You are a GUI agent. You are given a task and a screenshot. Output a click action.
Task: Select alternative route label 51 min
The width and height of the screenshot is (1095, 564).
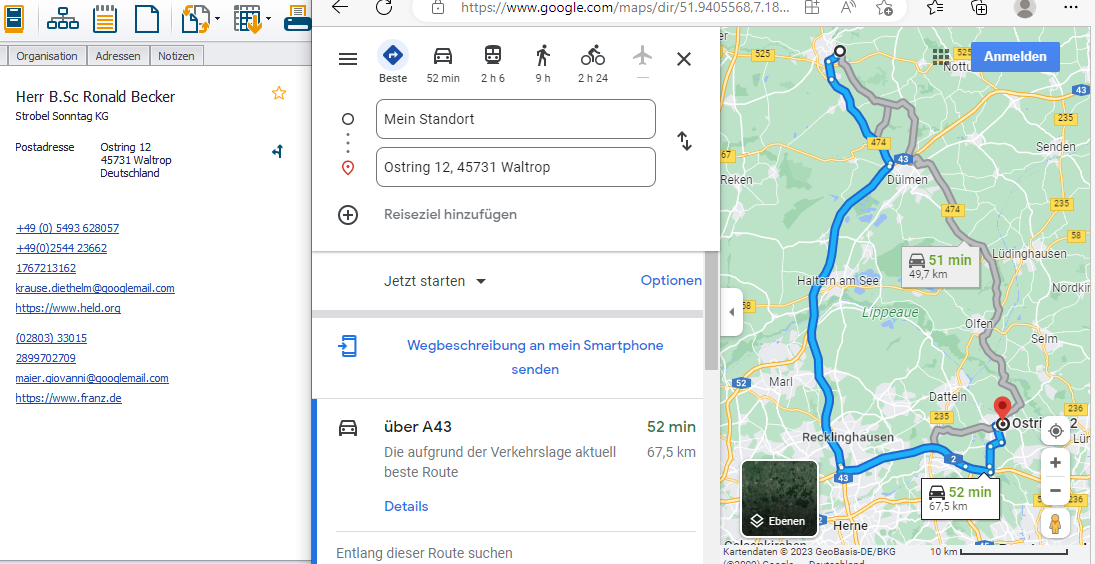click(941, 266)
